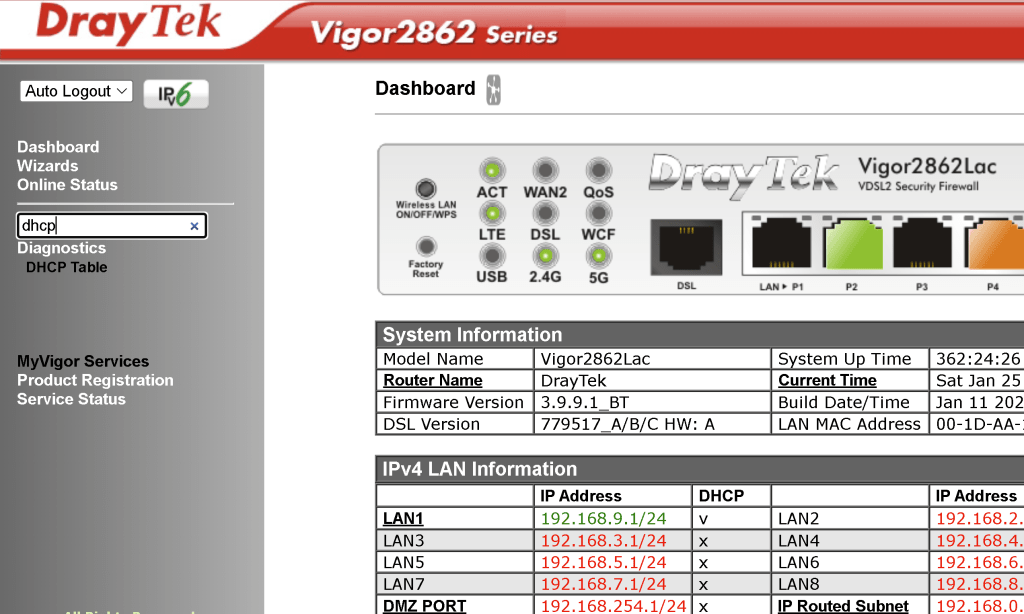
Task: Select the LAN5 IP address 192.168.5.1/24
Action: click(x=603, y=562)
